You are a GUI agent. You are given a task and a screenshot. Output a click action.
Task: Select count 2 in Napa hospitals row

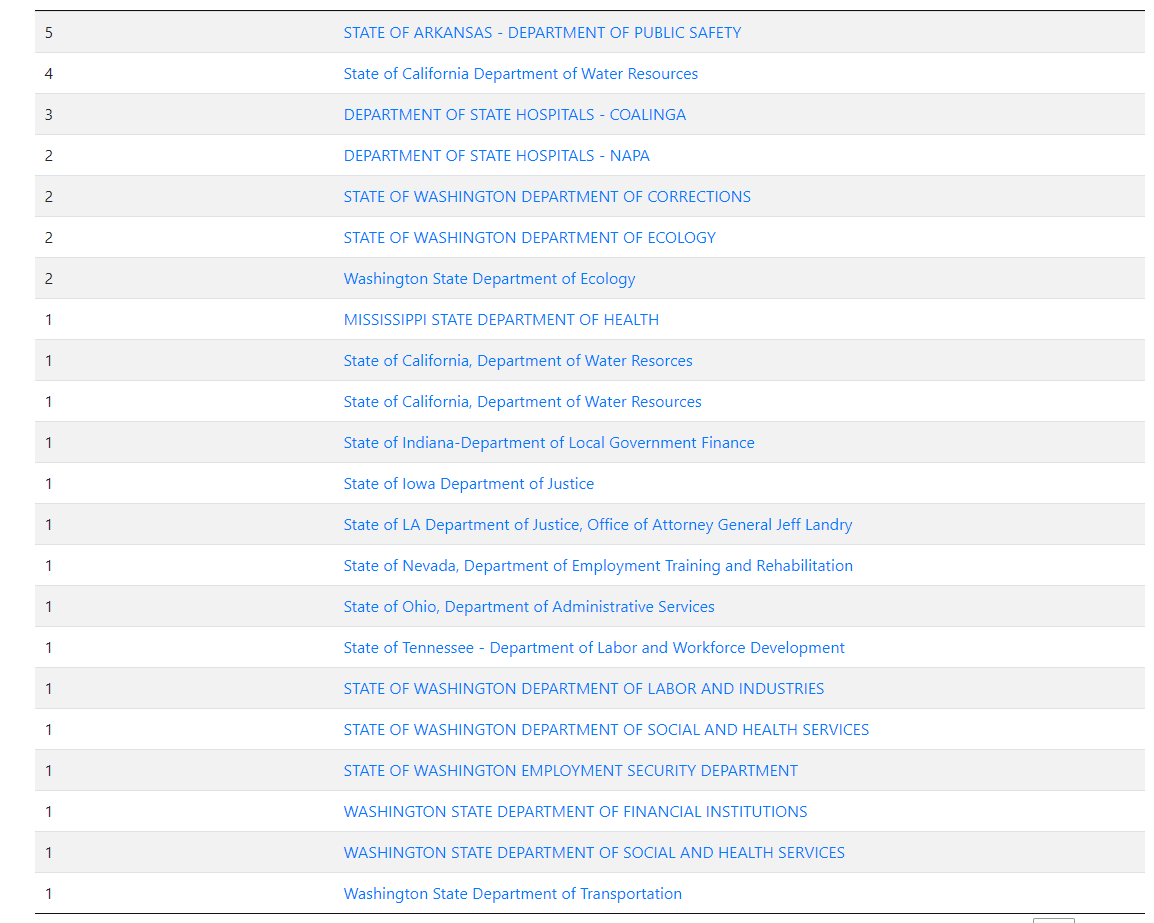[x=49, y=156]
